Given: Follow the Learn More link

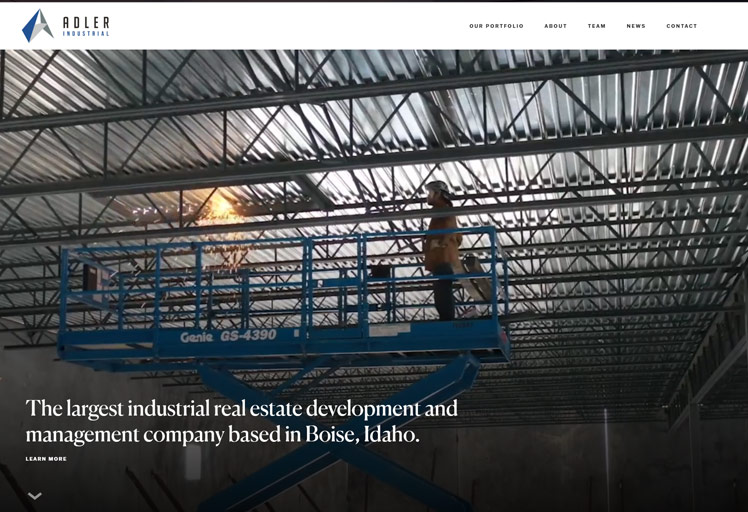Looking at the screenshot, I should (x=46, y=459).
